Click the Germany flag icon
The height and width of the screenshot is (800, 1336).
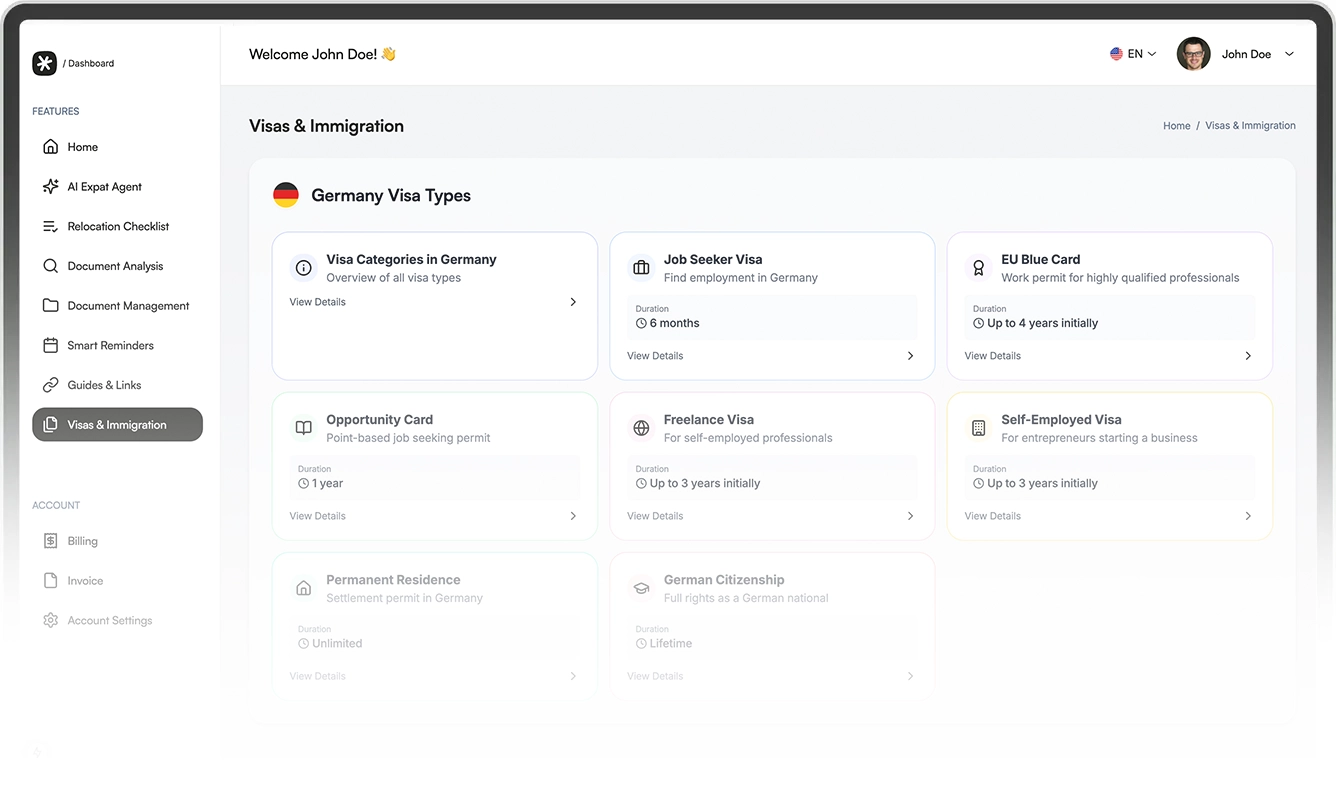(286, 195)
